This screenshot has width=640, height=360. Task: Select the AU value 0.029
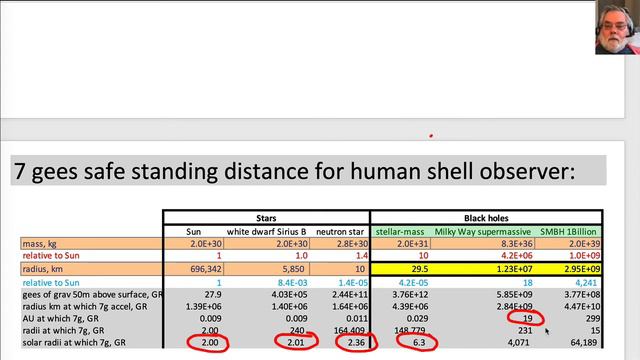coord(418,318)
